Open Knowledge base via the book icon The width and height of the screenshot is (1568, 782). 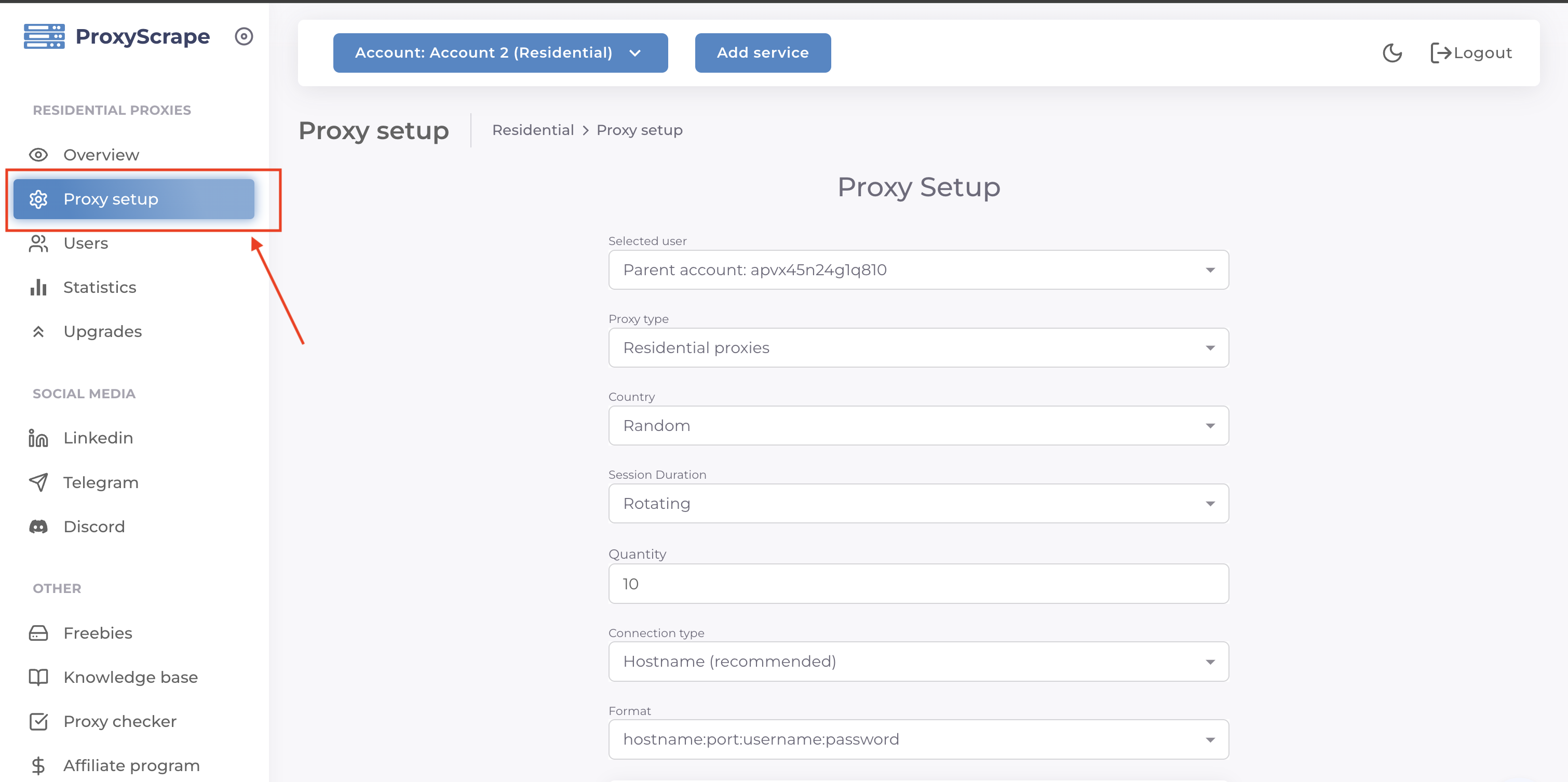(x=38, y=677)
